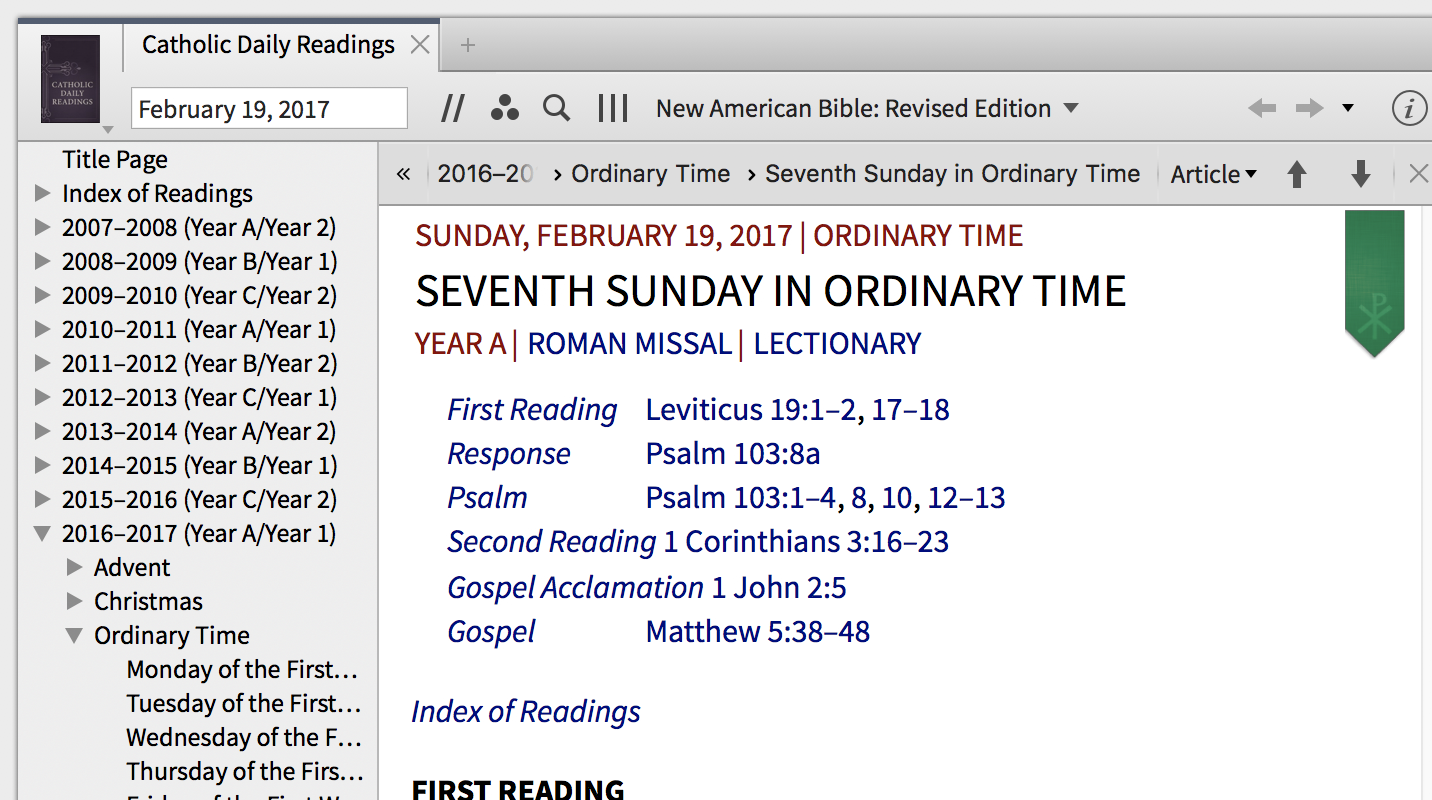Open the ROMAN MISSAL link
1432x800 pixels.
click(629, 344)
